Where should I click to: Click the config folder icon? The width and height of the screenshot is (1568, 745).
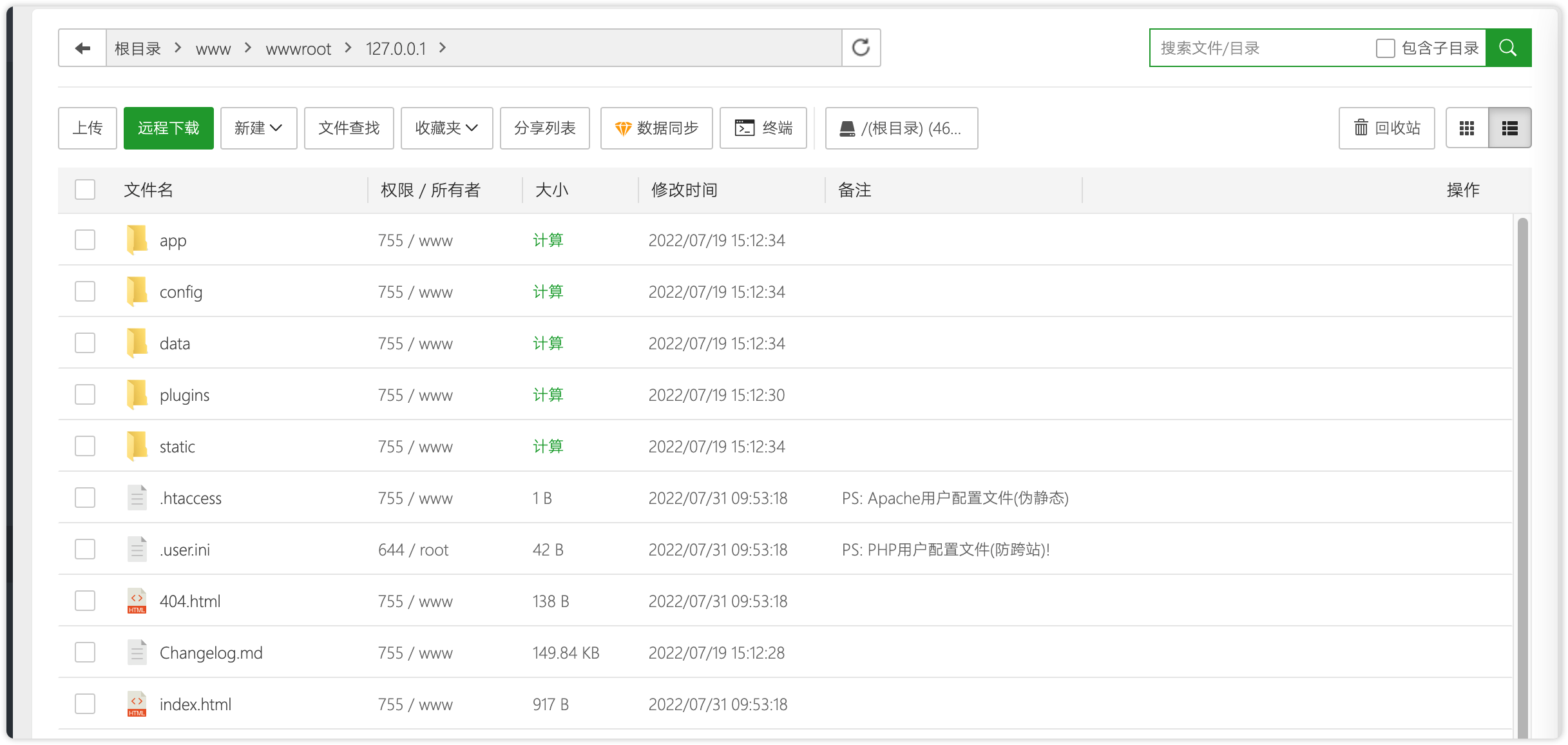[137, 291]
